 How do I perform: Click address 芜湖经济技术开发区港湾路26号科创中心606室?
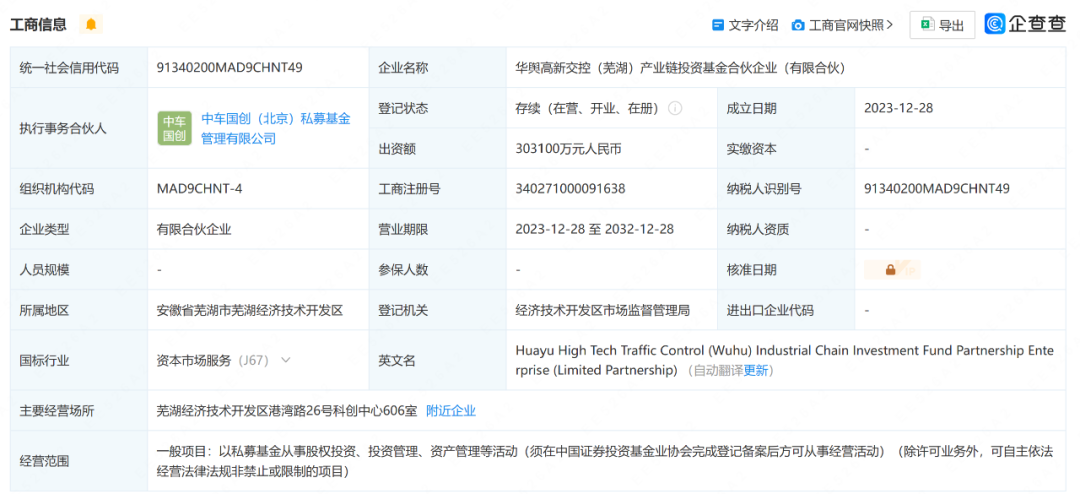point(287,411)
